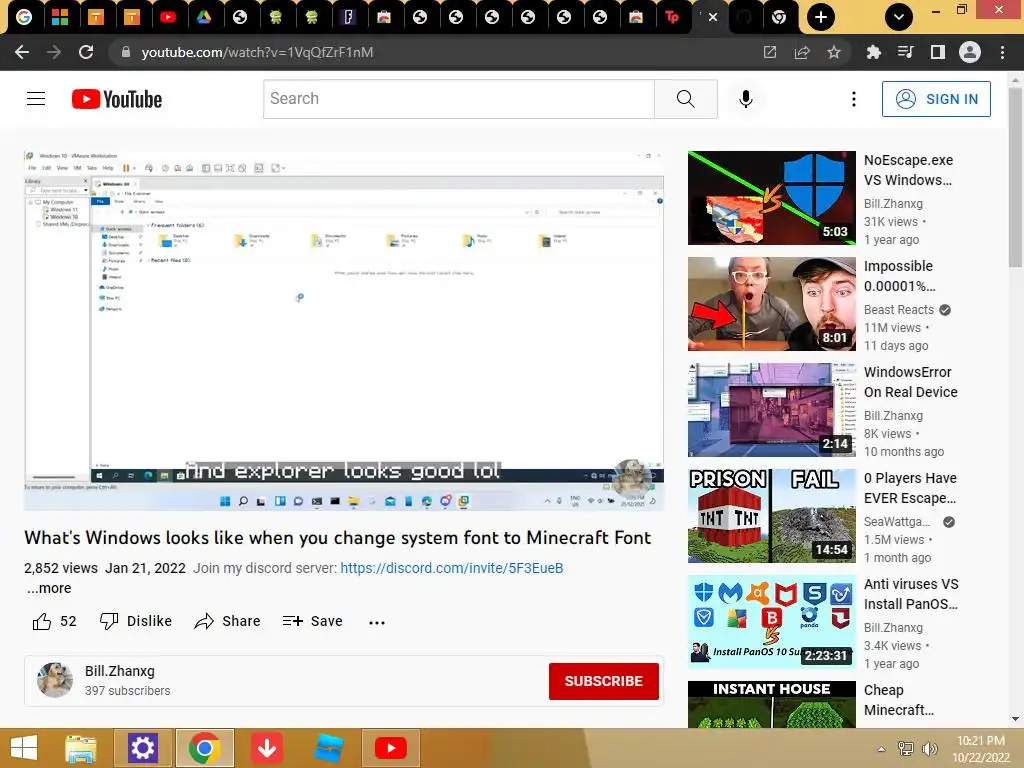Open the Windows Start button
1024x768 pixels.
[24, 748]
